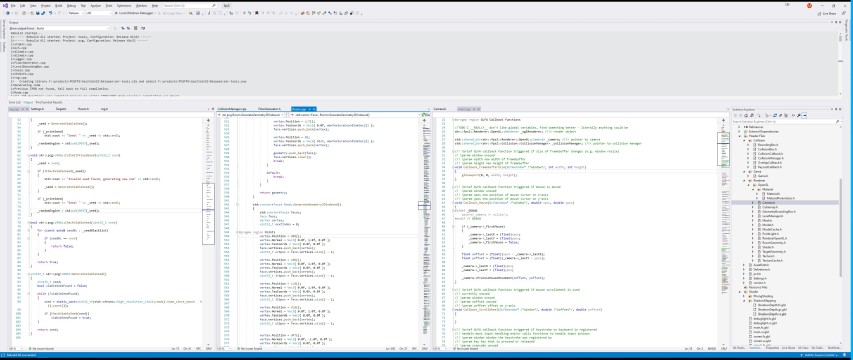853x360 pixels.
Task: Open the main.cpp editor tab
Action: tap(468, 109)
